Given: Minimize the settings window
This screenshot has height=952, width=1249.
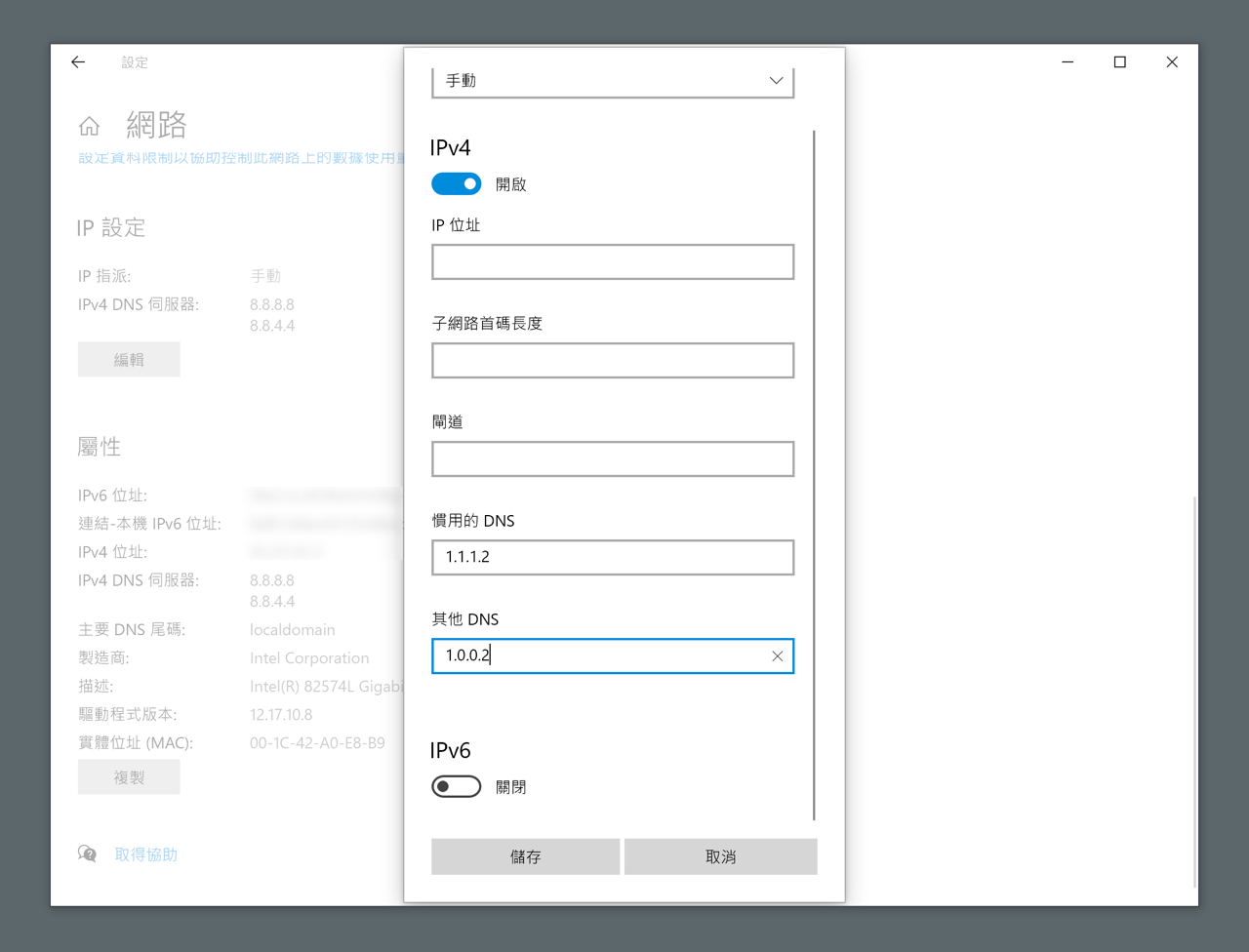Looking at the screenshot, I should 1068,62.
